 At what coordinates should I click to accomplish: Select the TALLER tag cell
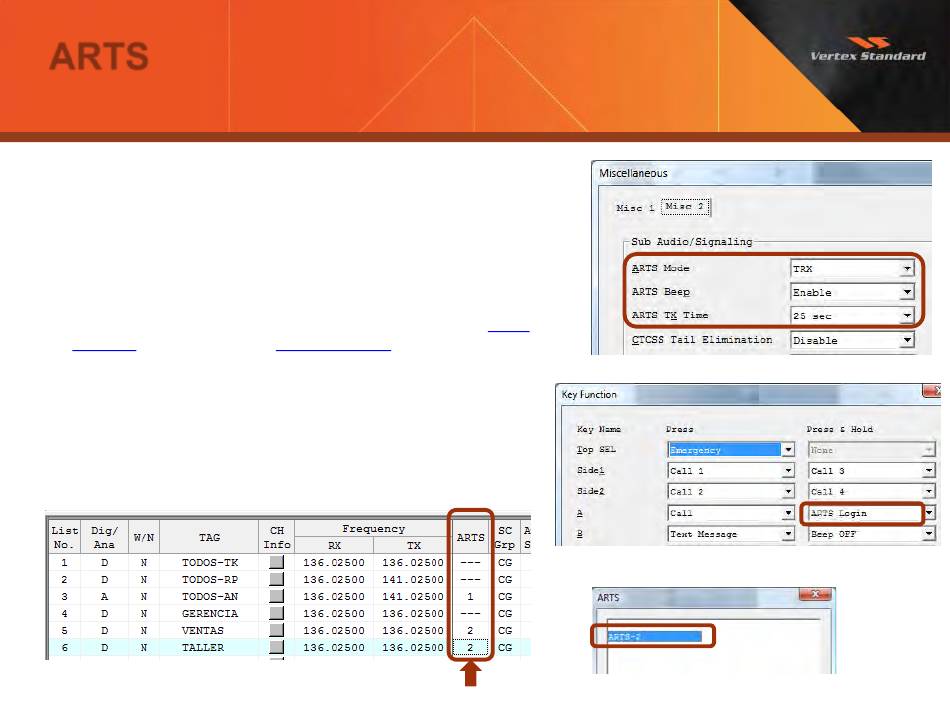pyautogui.click(x=209, y=648)
